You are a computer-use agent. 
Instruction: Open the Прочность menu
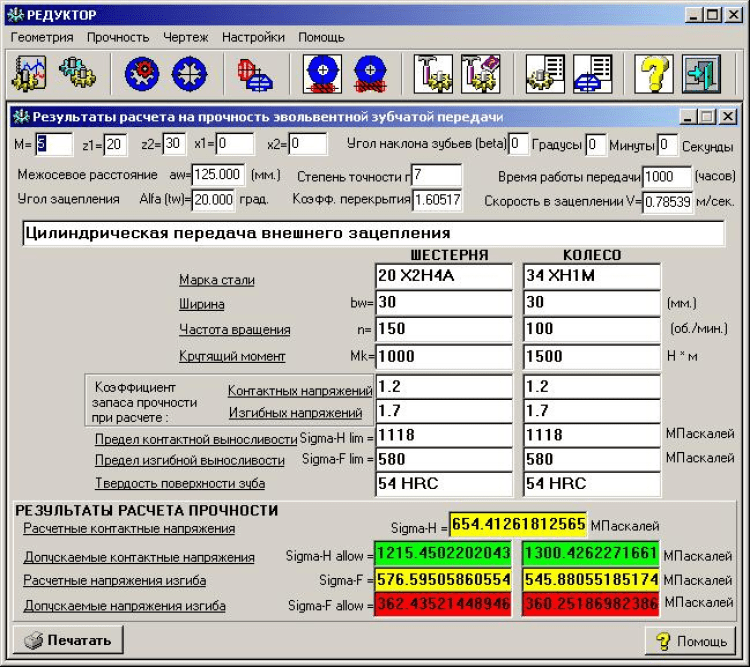click(118, 37)
